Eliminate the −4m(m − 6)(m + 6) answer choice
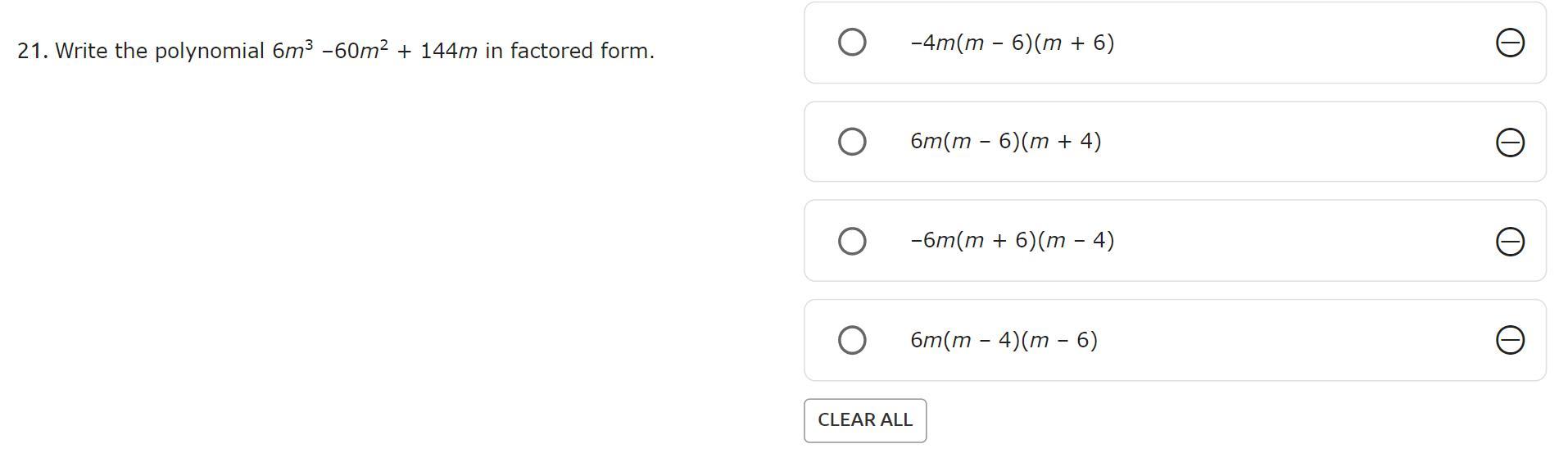 (1510, 43)
